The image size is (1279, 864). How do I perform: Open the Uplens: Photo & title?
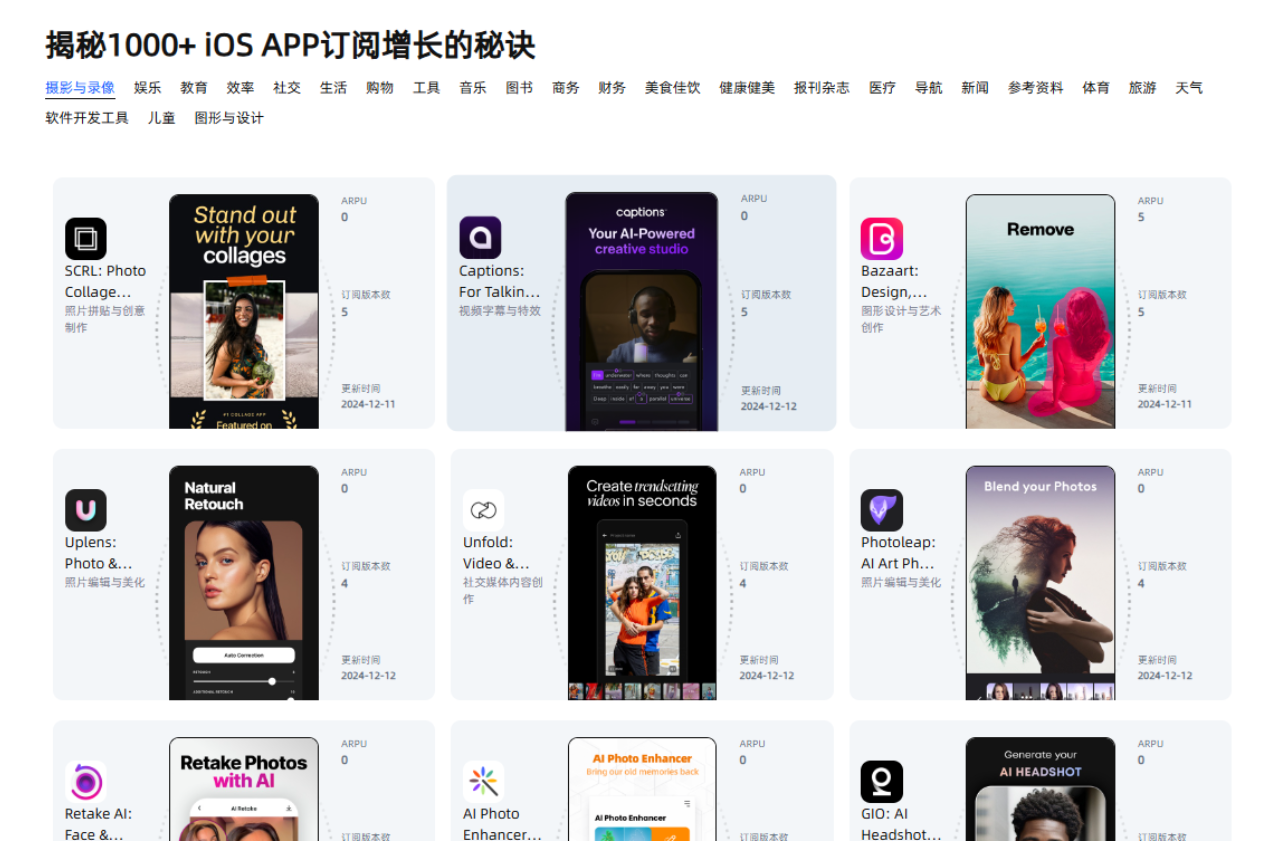coord(98,553)
